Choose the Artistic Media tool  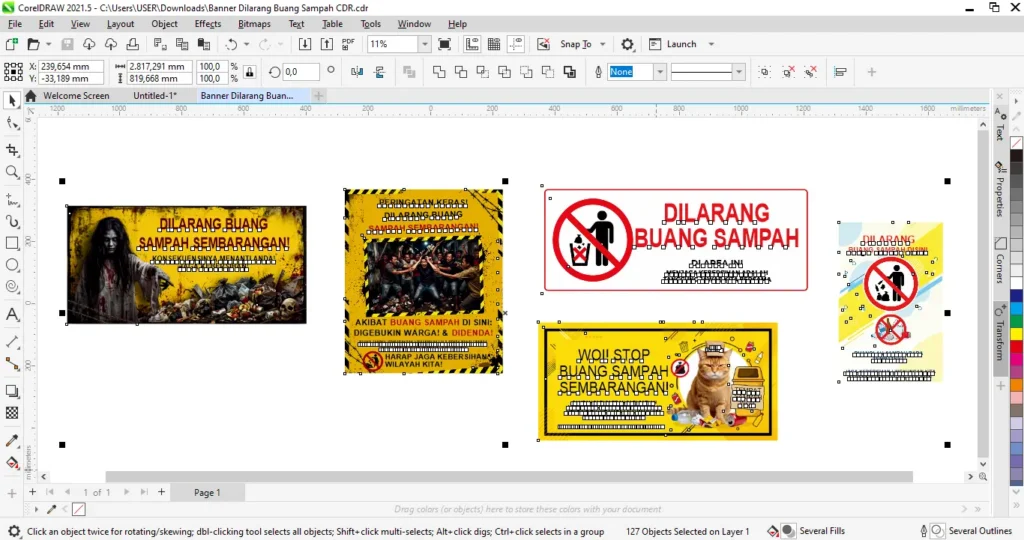click(12, 221)
